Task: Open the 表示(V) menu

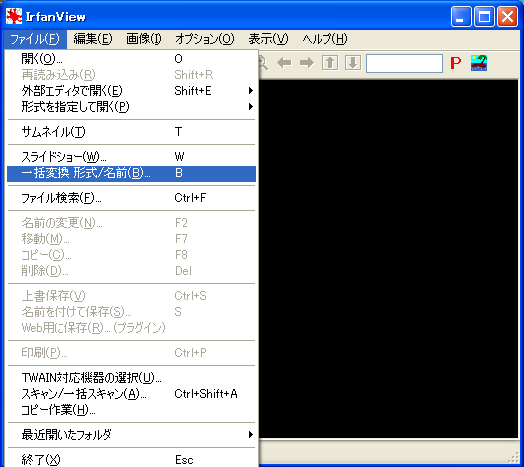Action: tap(268, 39)
